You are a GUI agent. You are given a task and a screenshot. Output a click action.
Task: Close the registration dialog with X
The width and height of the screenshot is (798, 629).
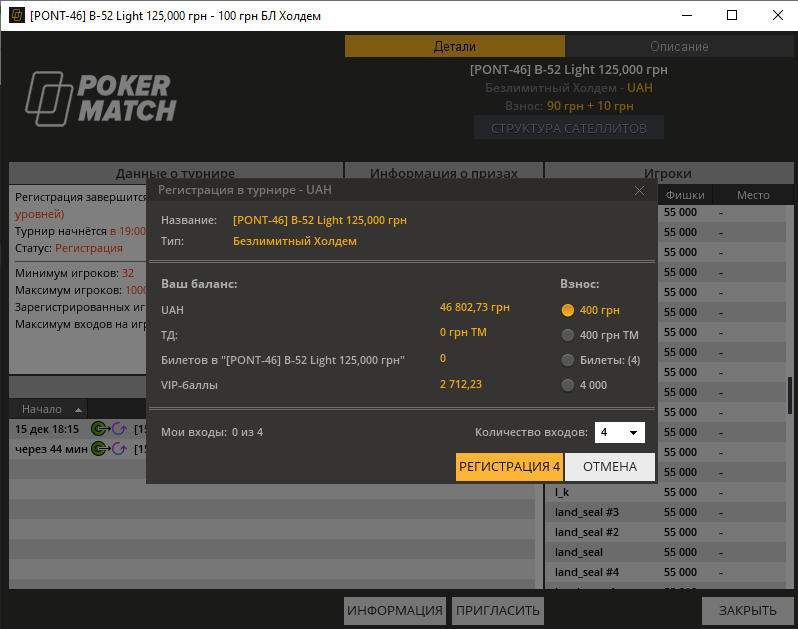[639, 190]
